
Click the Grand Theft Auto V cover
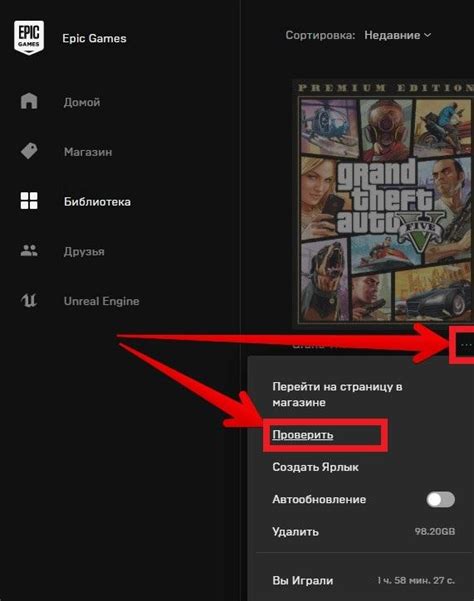click(383, 203)
